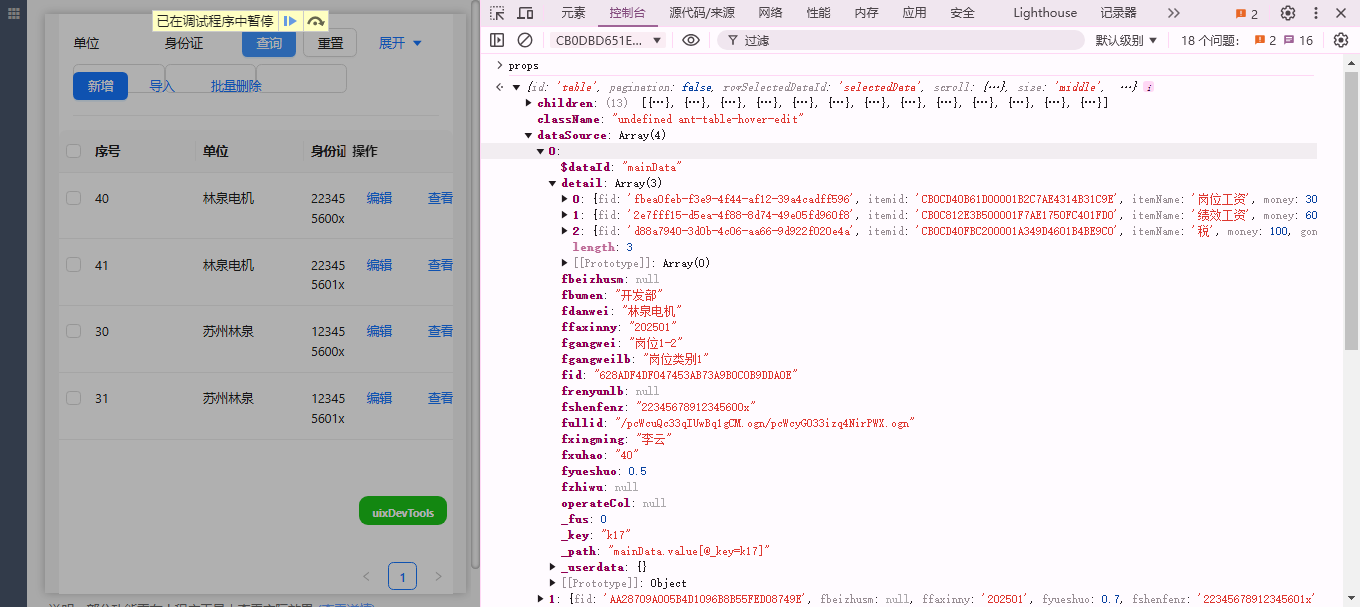This screenshot has height=607, width=1360.
Task: Open the 网络 tab
Action: (x=770, y=13)
